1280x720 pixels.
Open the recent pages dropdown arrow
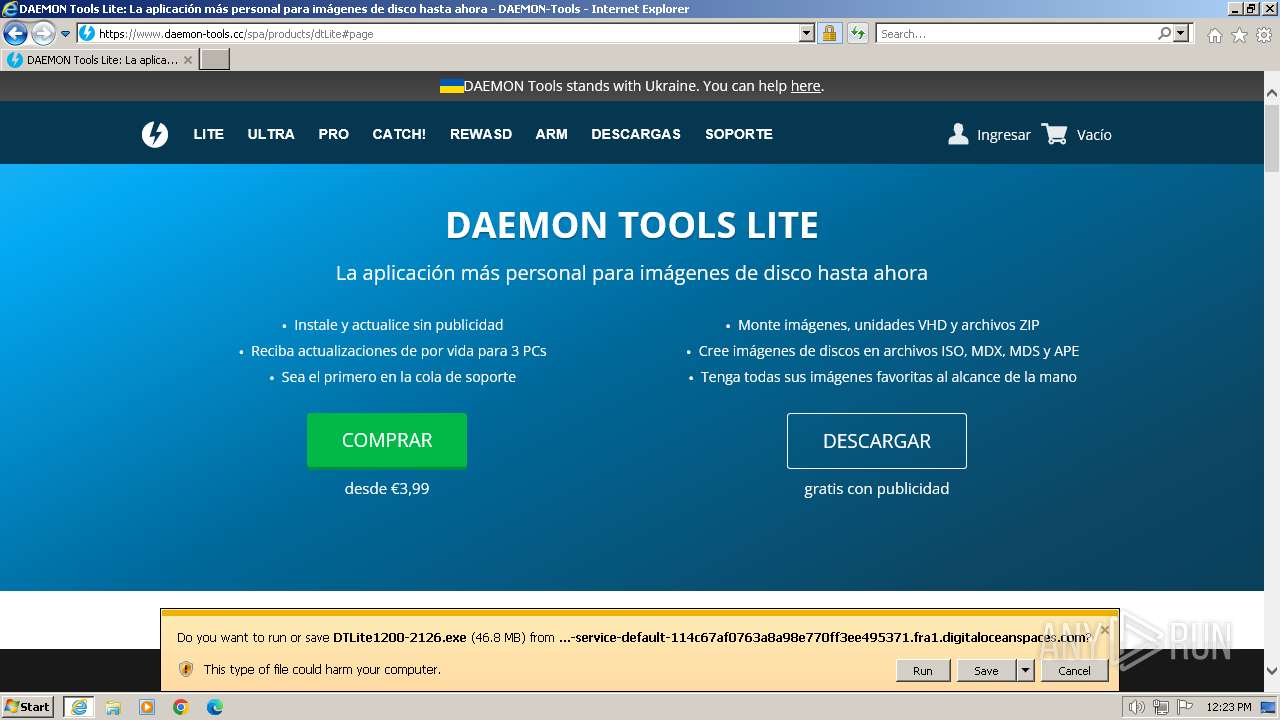click(66, 34)
